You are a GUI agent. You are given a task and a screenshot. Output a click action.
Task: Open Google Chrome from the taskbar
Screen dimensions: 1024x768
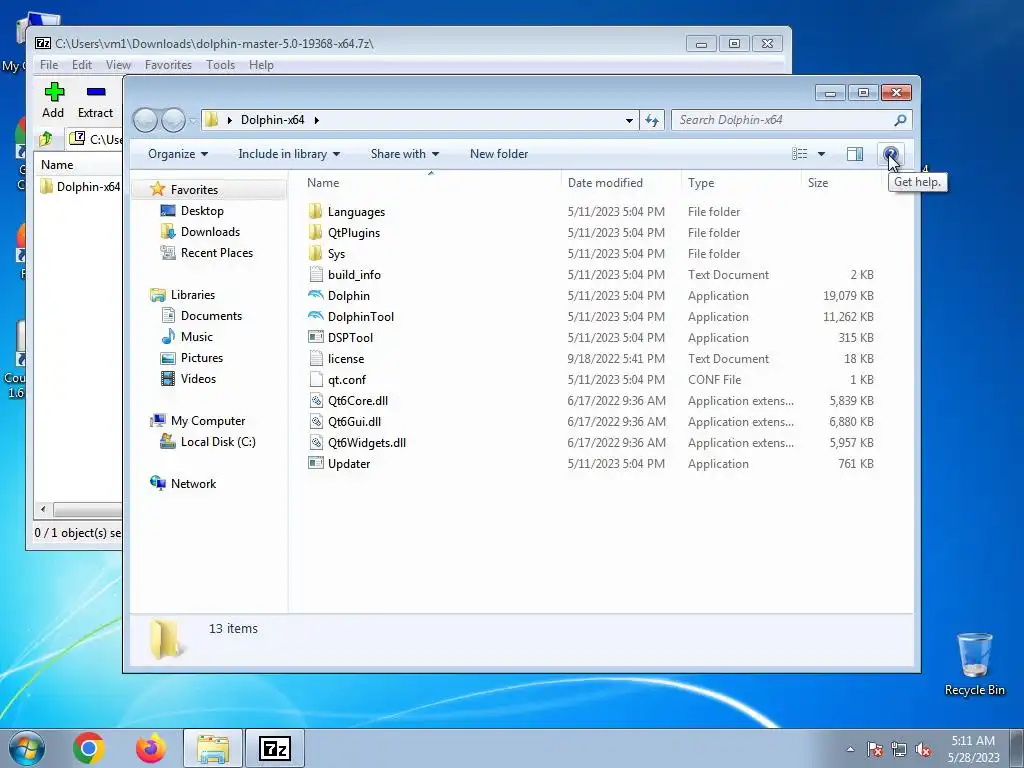89,748
